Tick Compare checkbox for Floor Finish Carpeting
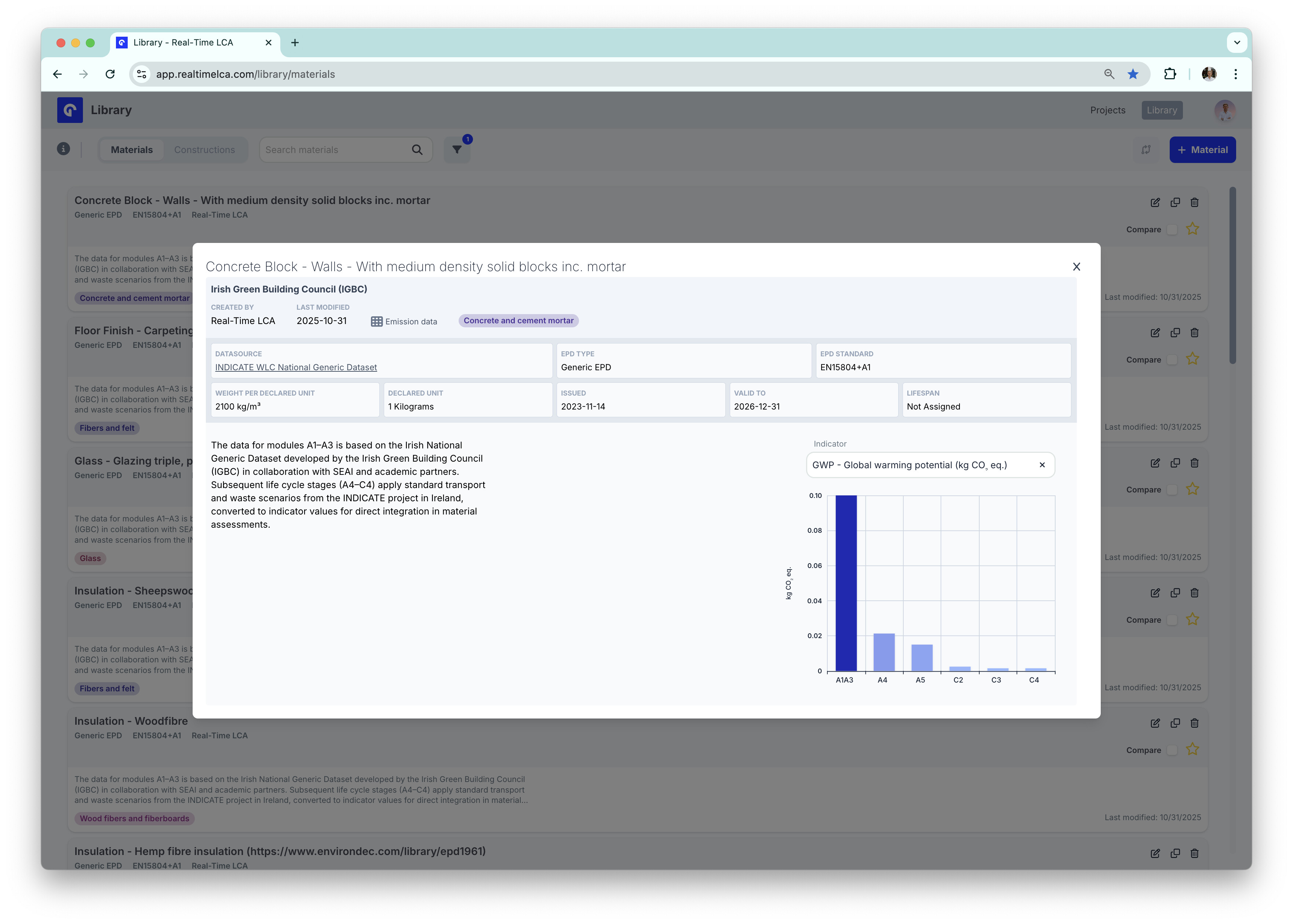The height and width of the screenshot is (924, 1293). pos(1172,360)
